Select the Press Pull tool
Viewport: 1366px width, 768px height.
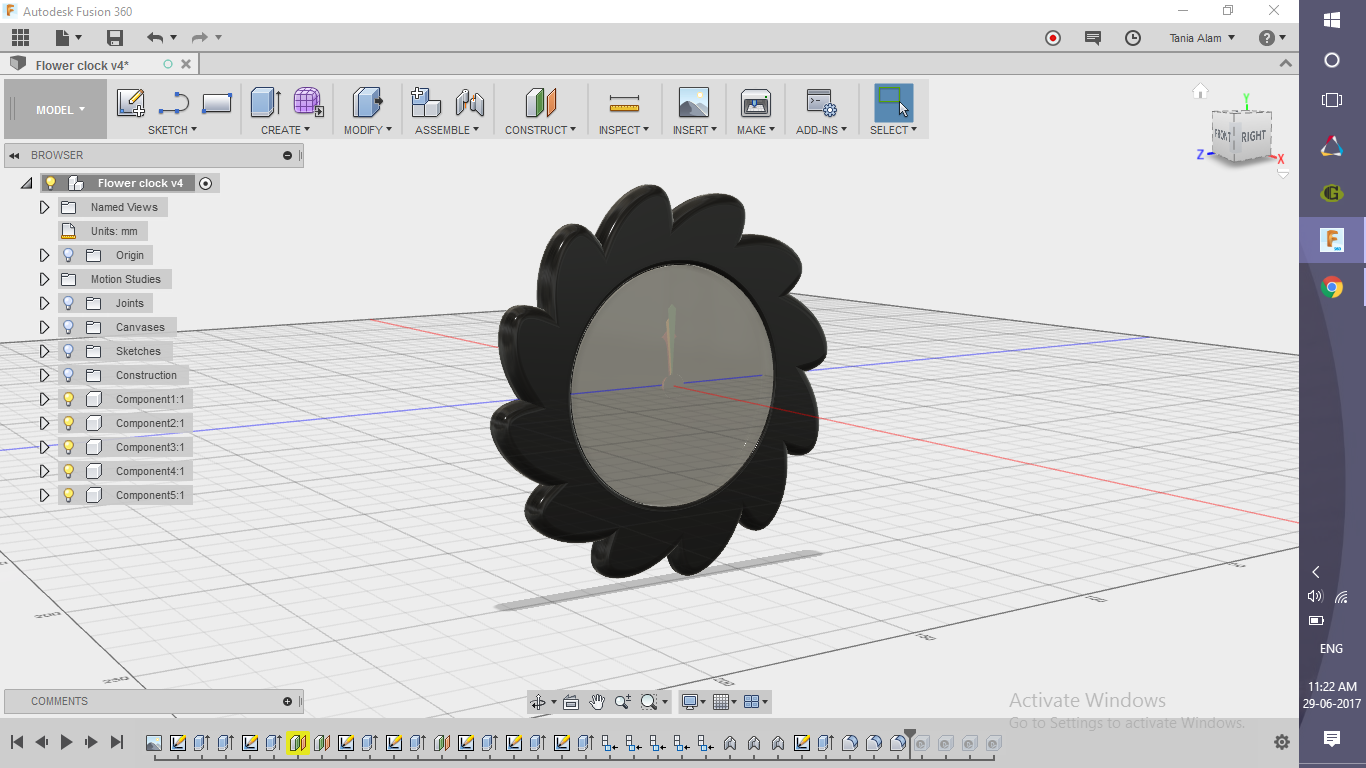tap(368, 102)
